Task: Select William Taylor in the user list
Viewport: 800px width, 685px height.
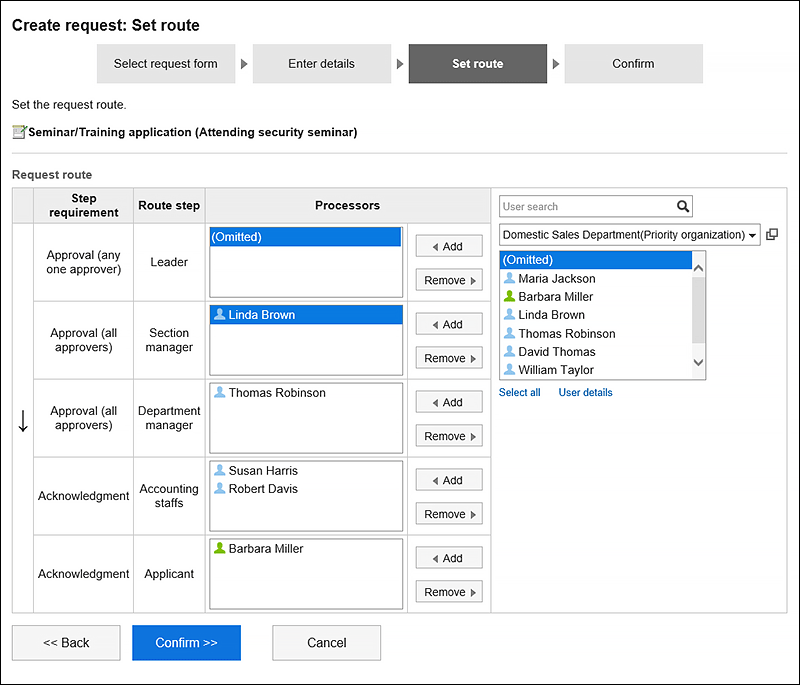Action: [596, 370]
